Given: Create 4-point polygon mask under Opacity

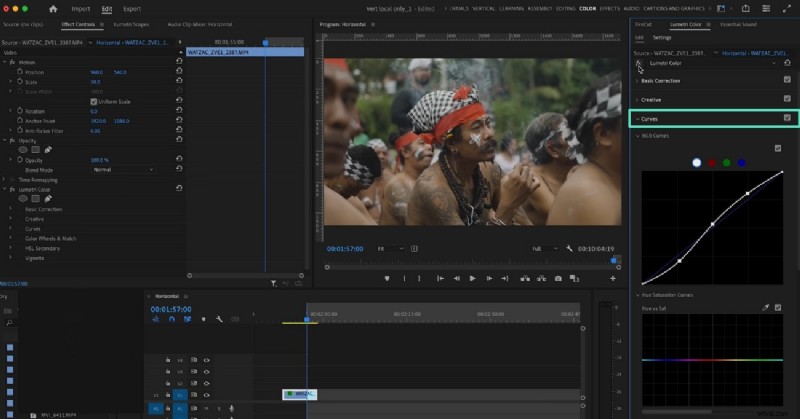Looking at the screenshot, I should (35, 150).
